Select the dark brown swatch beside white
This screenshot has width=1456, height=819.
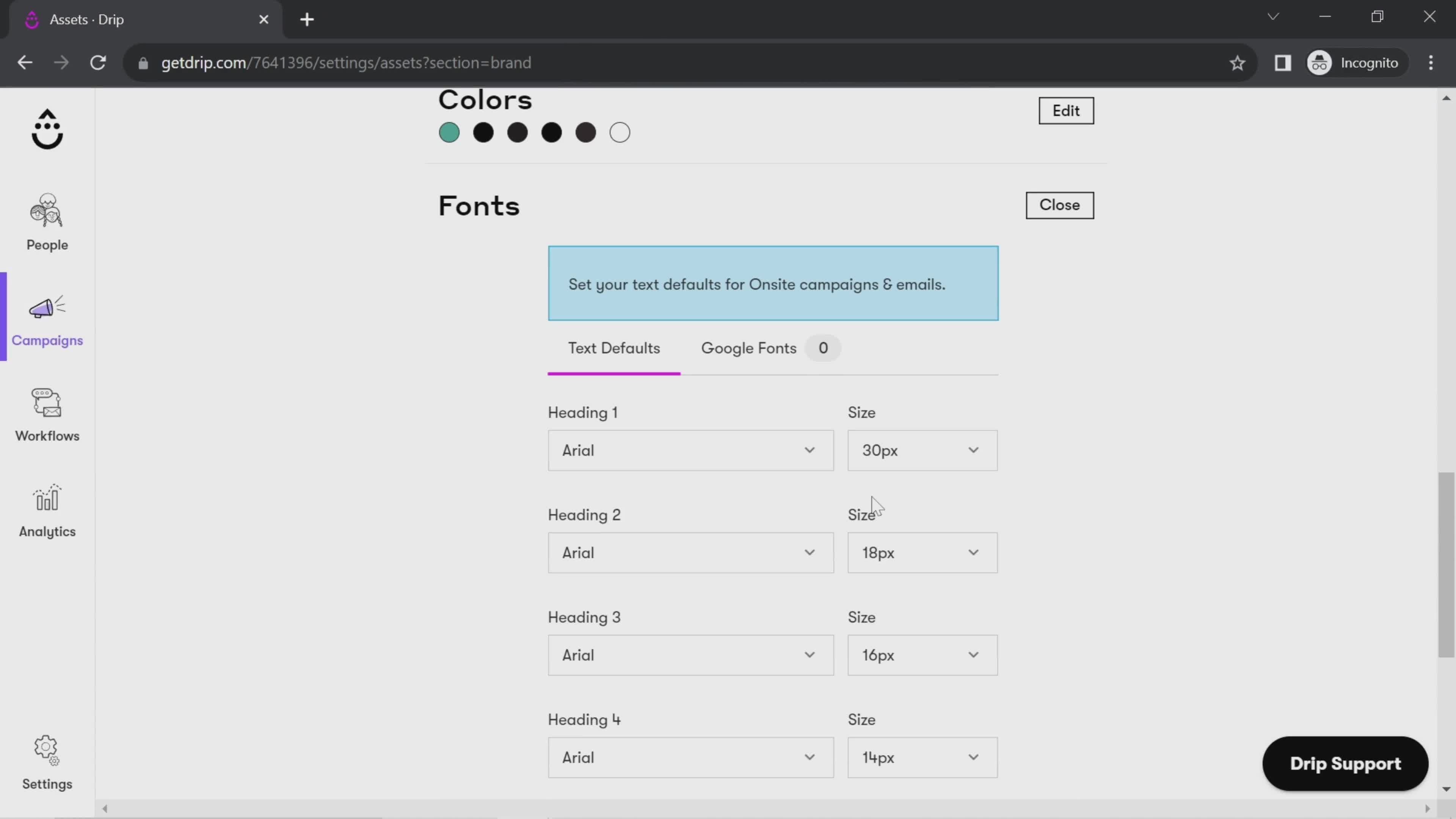585,133
